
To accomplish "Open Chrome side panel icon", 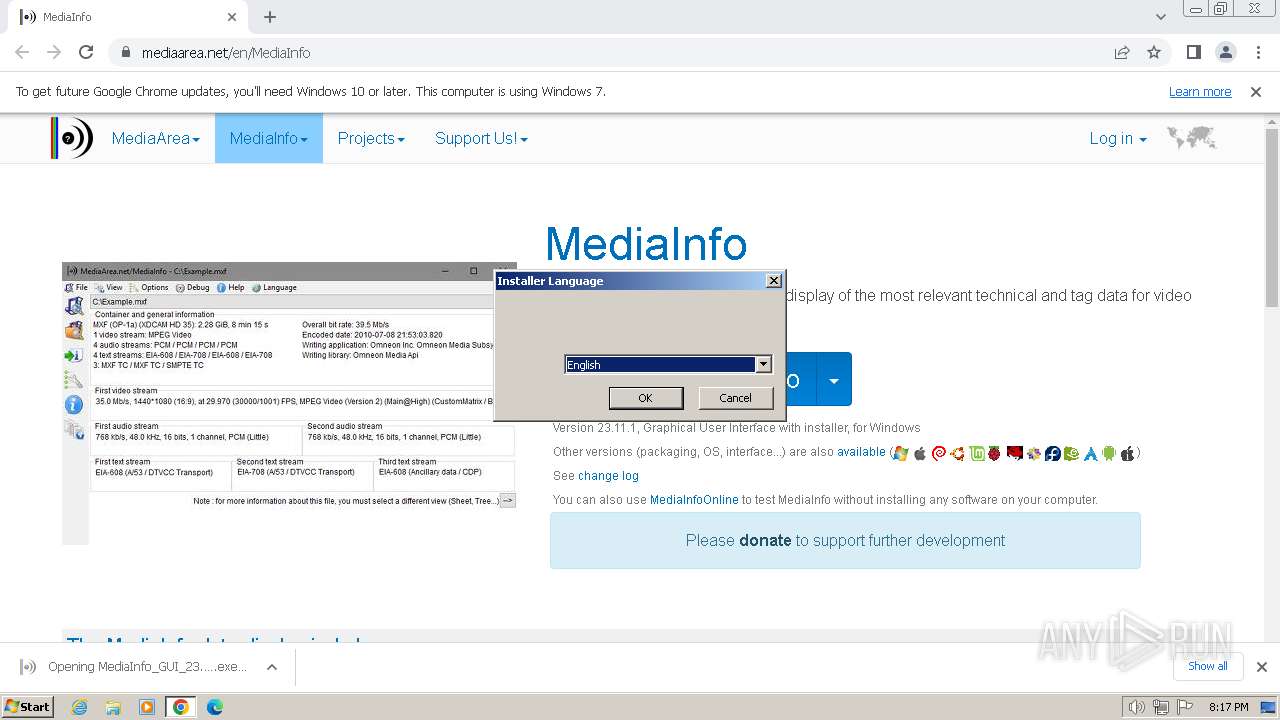I will coord(1193,52).
